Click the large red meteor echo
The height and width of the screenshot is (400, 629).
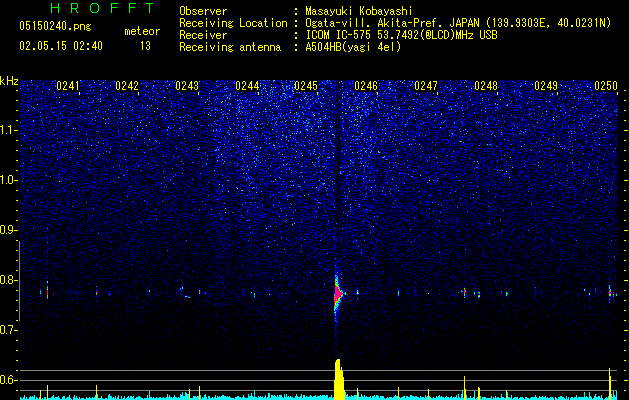[x=338, y=295]
